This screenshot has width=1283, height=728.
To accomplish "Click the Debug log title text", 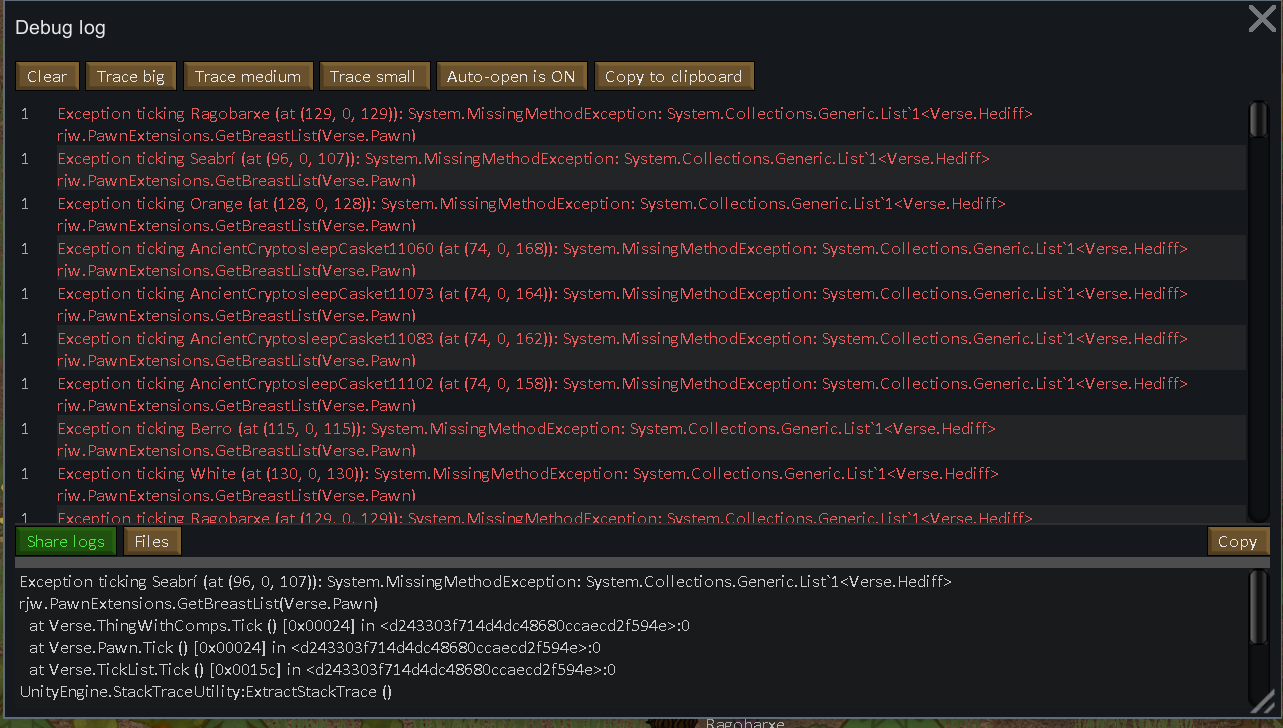I will coord(60,28).
